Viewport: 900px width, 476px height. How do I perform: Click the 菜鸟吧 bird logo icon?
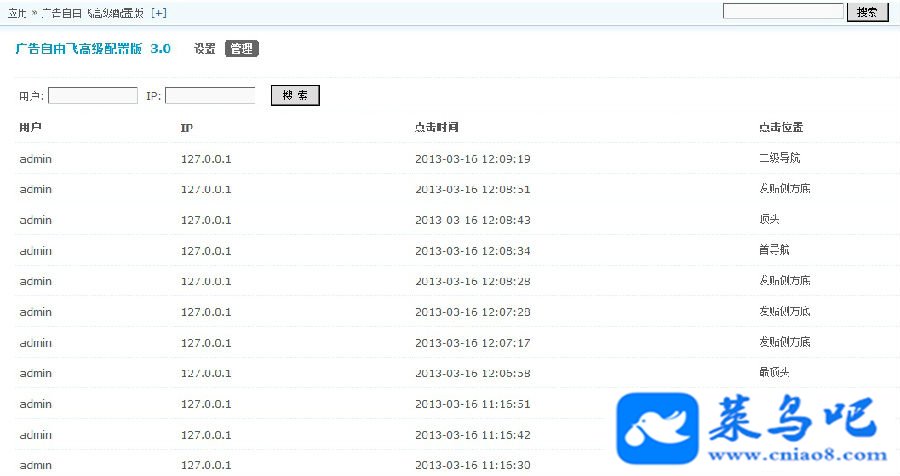tap(657, 428)
